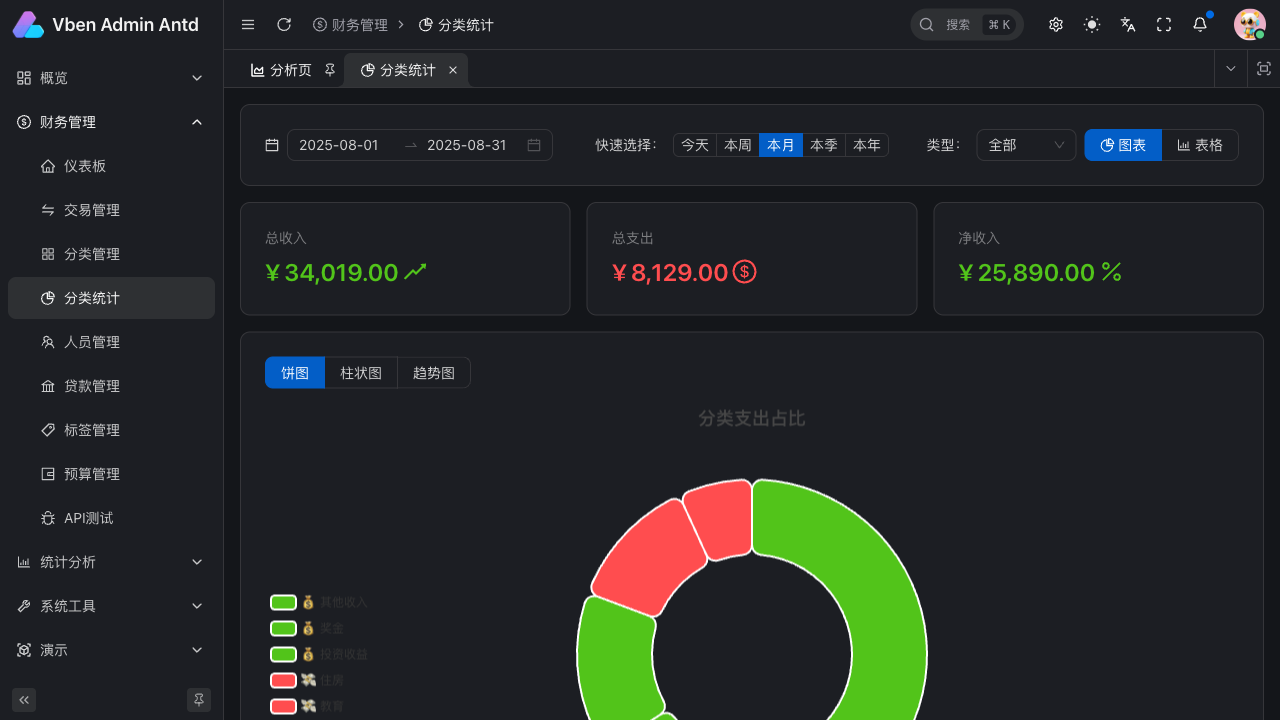Select the 本年 quick range option
Image resolution: width=1280 pixels, height=720 pixels.
click(867, 145)
